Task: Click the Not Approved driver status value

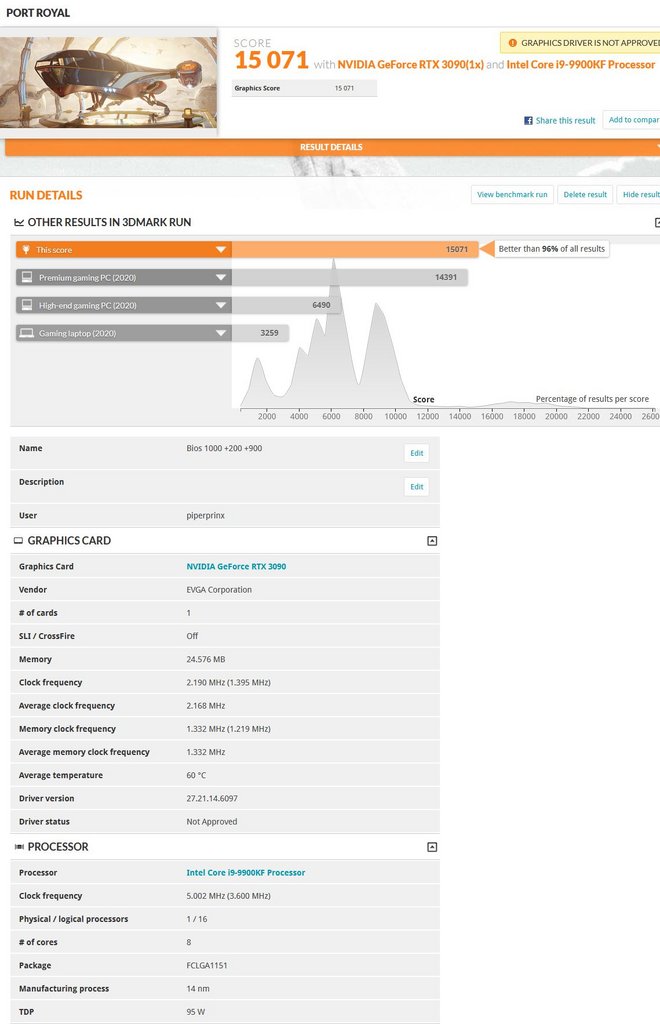Action: click(212, 822)
